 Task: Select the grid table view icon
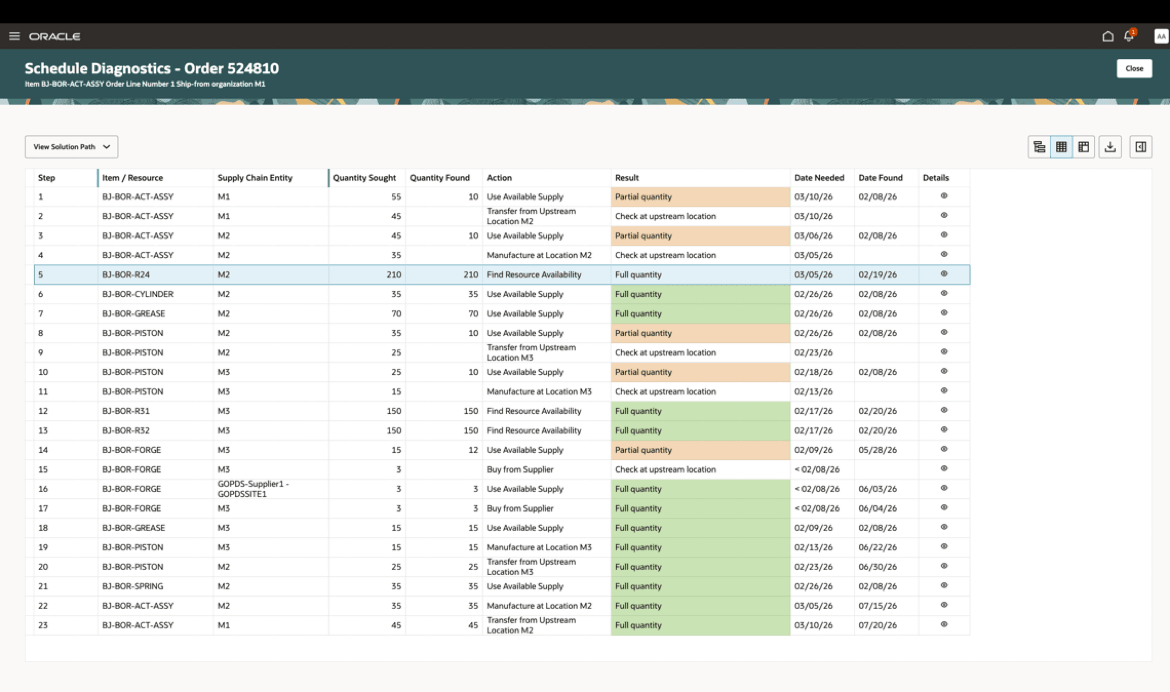coord(1061,146)
